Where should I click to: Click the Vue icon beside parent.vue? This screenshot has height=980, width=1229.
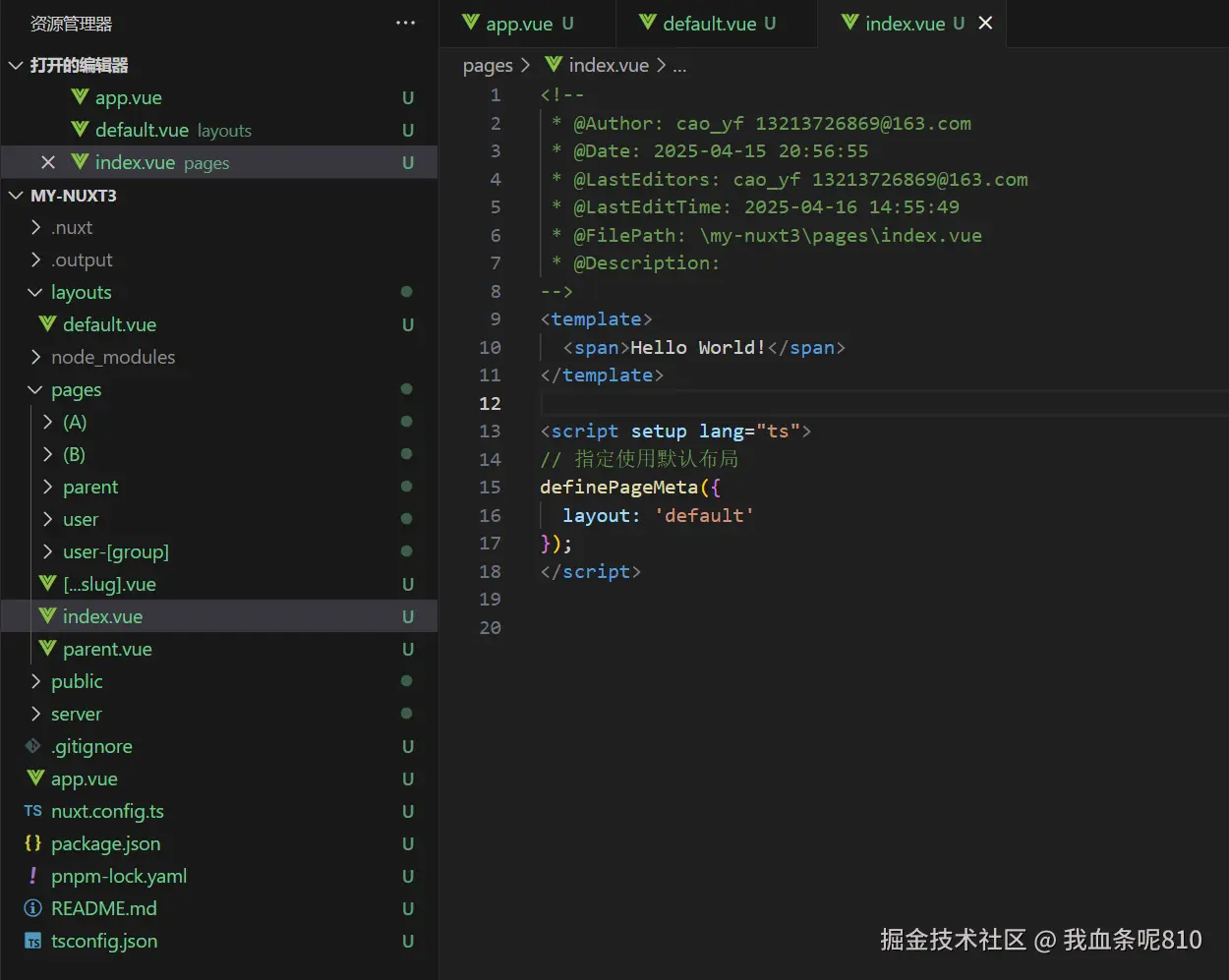[47, 649]
